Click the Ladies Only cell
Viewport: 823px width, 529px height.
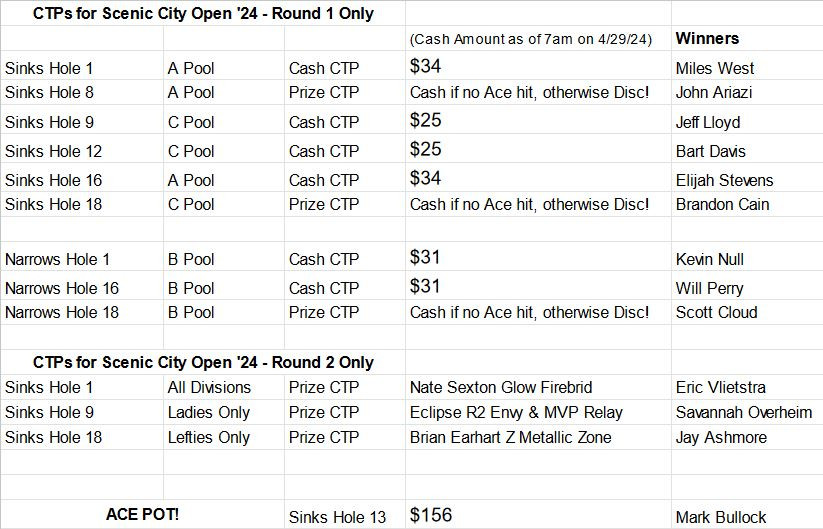[x=209, y=412]
